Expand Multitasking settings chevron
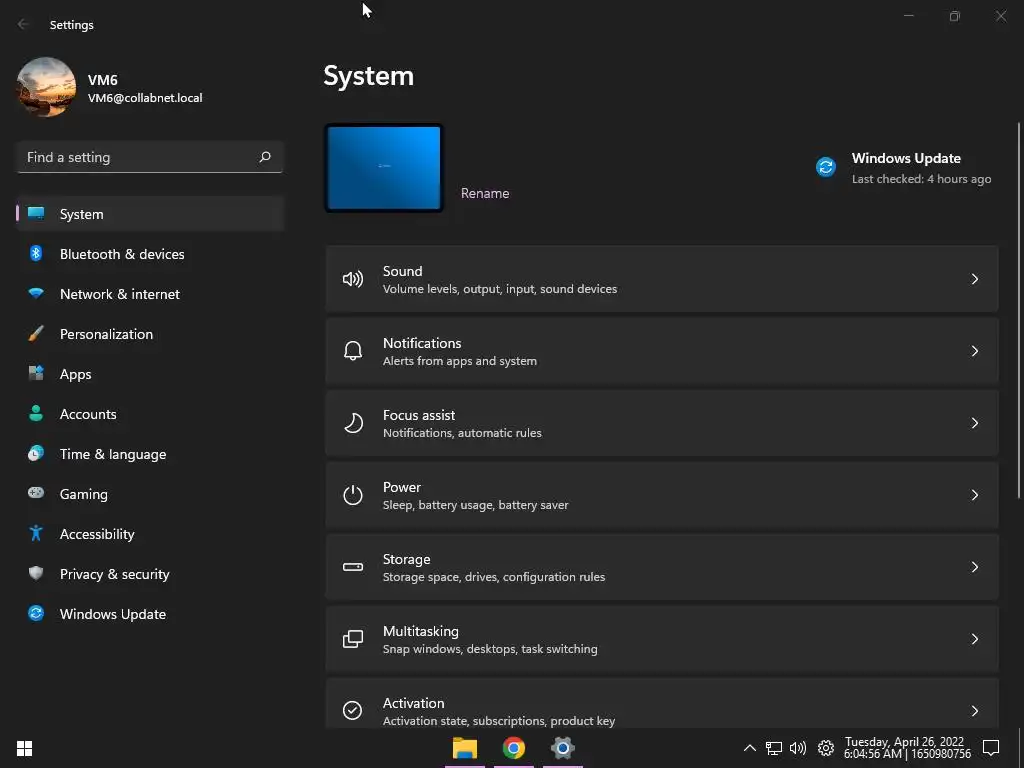The height and width of the screenshot is (768, 1024). 974,639
